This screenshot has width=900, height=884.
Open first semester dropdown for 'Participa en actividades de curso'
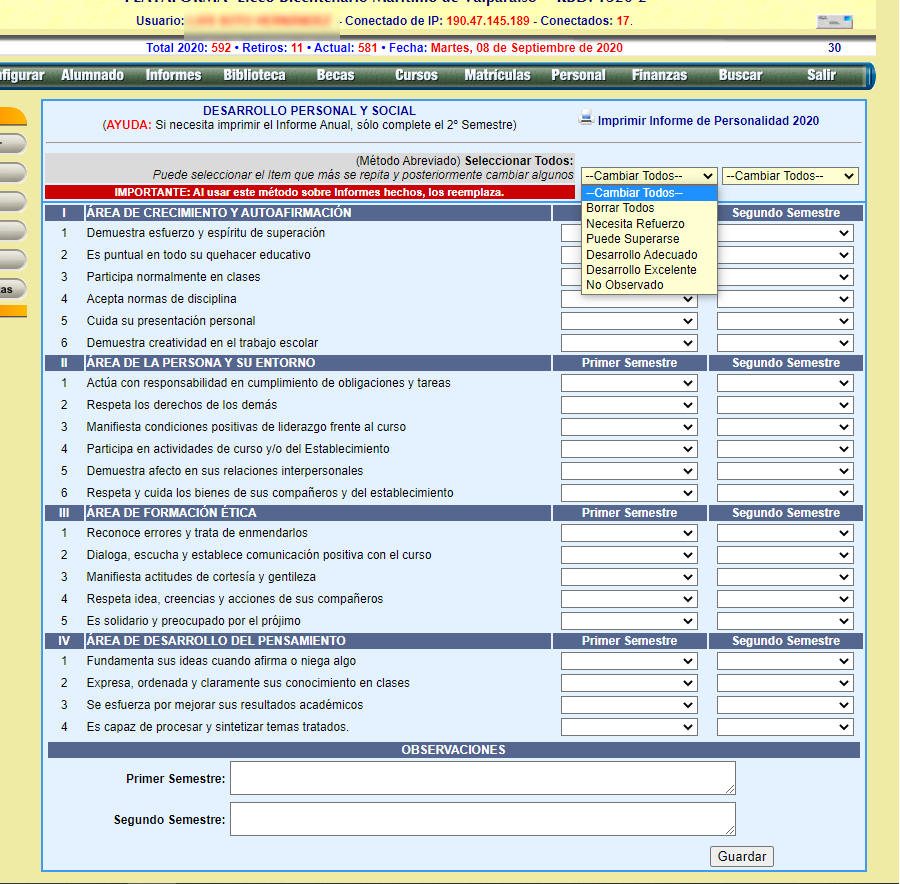tap(629, 449)
